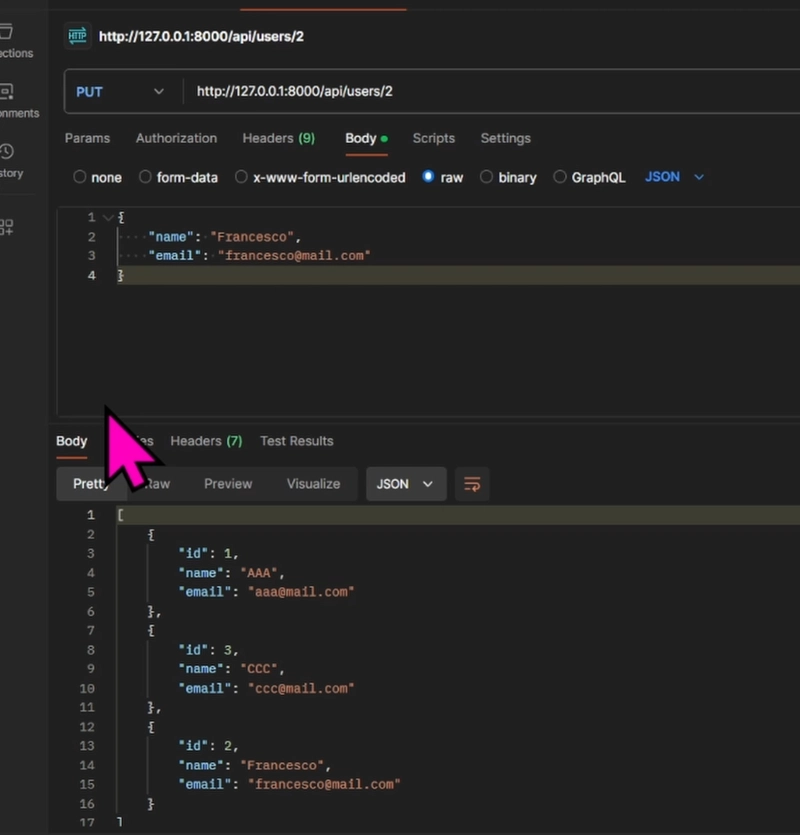This screenshot has height=835, width=800.
Task: Click "CCC" name value in response
Action: click(x=259, y=669)
